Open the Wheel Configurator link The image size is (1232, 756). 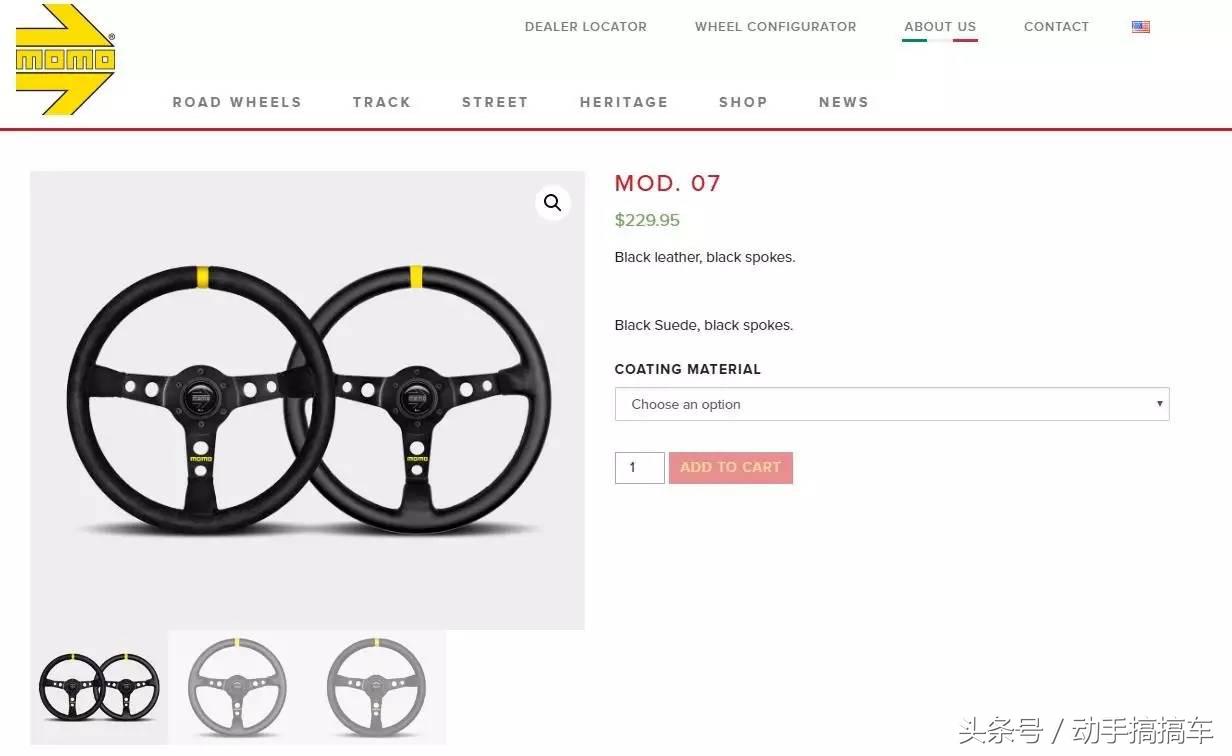(x=776, y=27)
